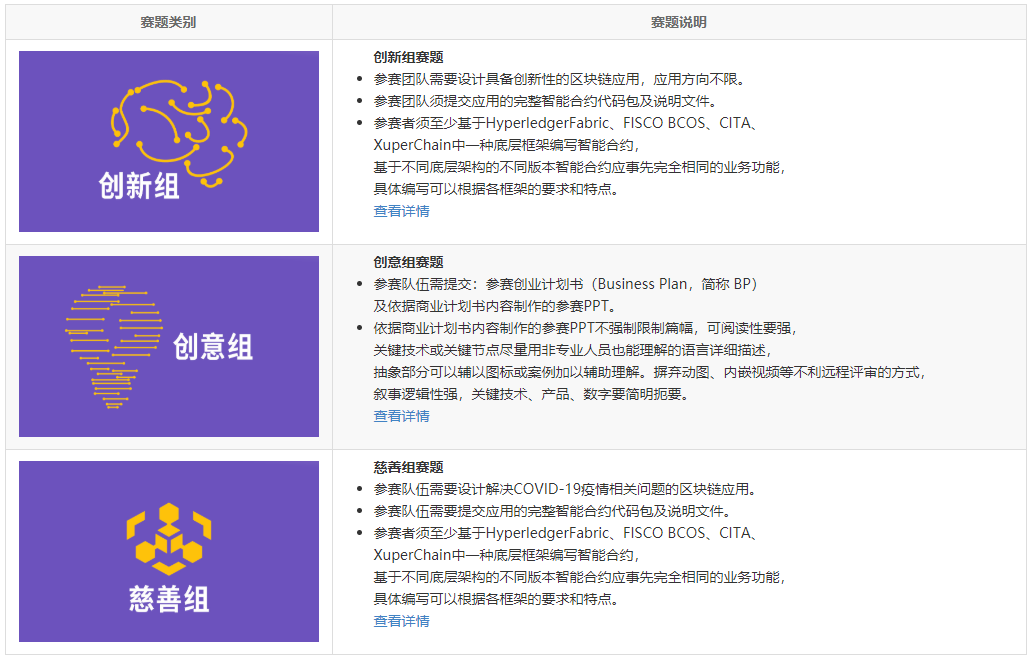Click the line 参赛团队须提交应用的完整智能合约代码包及说明文件
Viewport: 1031px width, 660px height.
coord(545,101)
